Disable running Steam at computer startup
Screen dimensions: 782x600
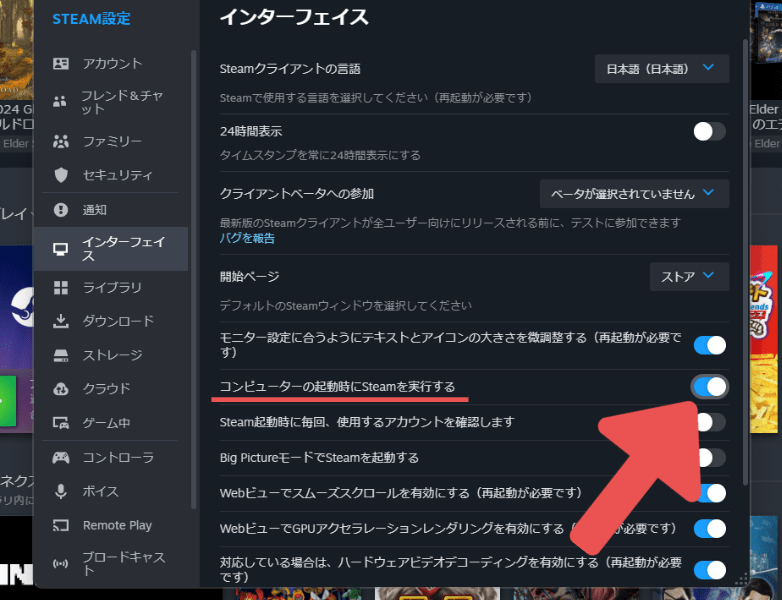(709, 387)
